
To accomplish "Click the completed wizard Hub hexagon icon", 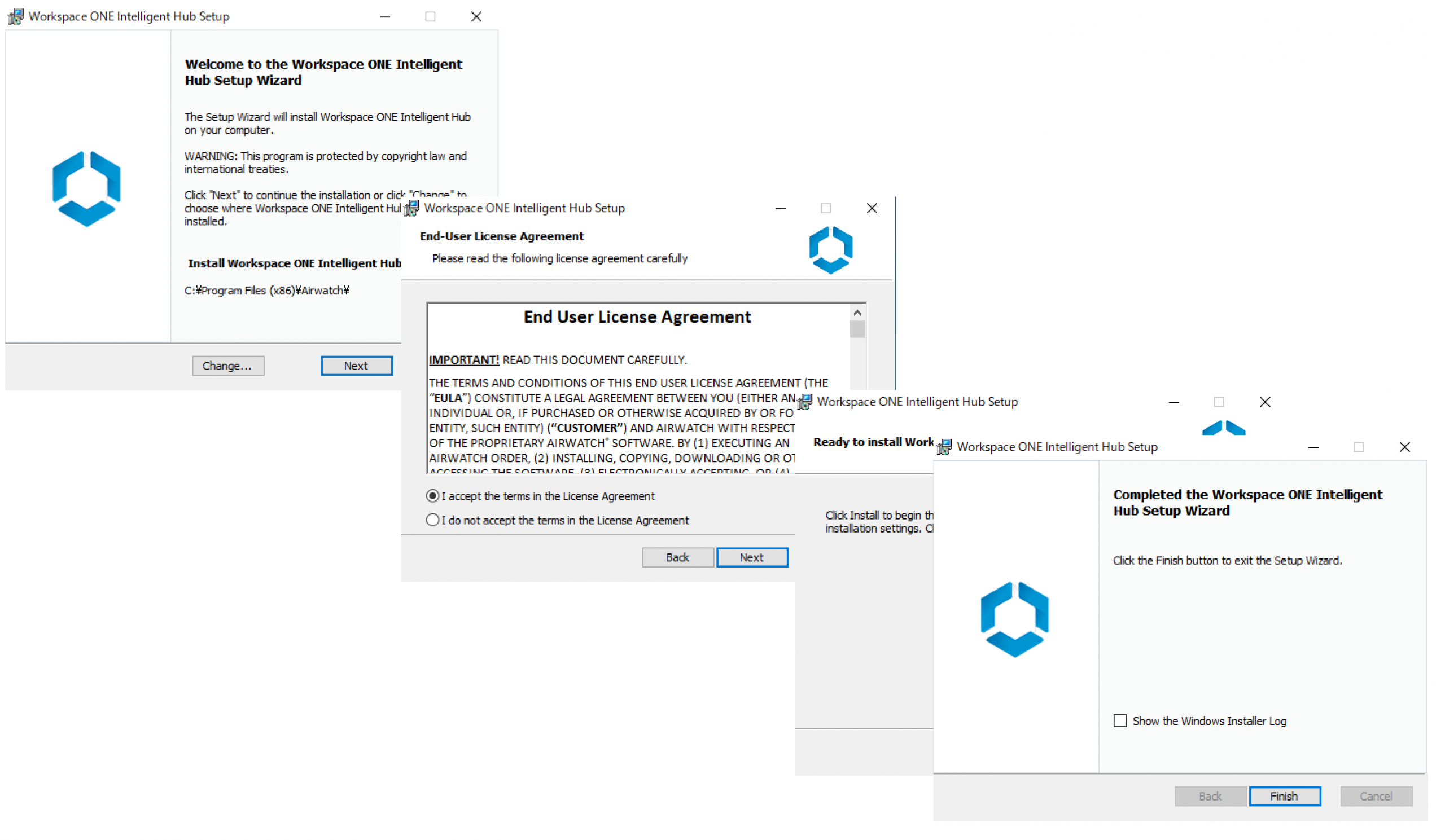I will 1013,622.
